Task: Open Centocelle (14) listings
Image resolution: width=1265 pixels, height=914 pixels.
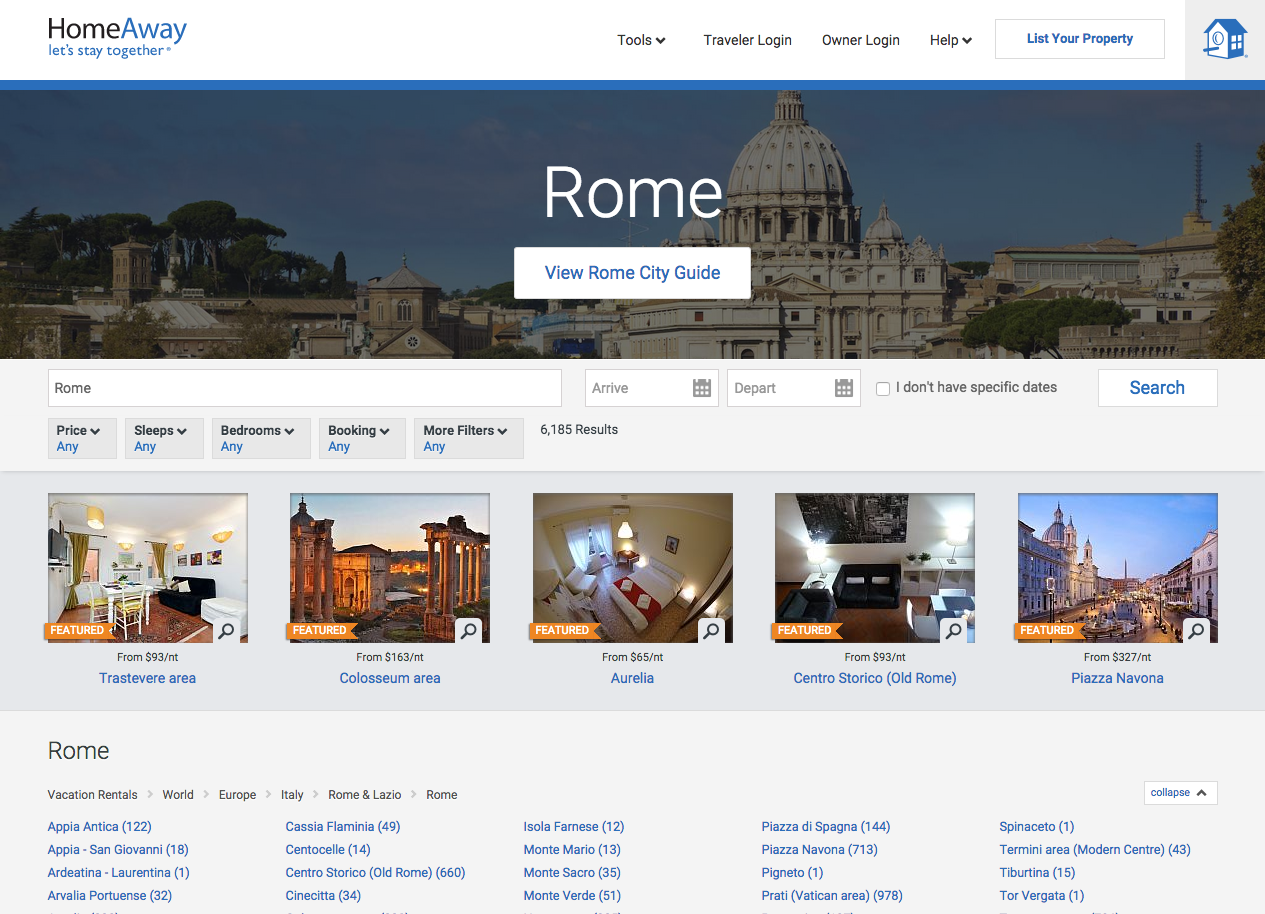Action: 328,850
